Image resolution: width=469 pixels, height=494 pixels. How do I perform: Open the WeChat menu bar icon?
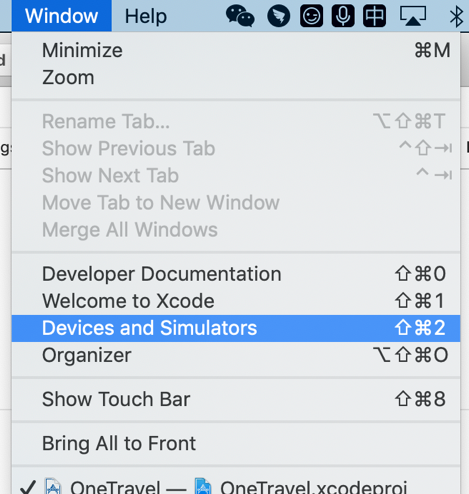click(x=240, y=16)
